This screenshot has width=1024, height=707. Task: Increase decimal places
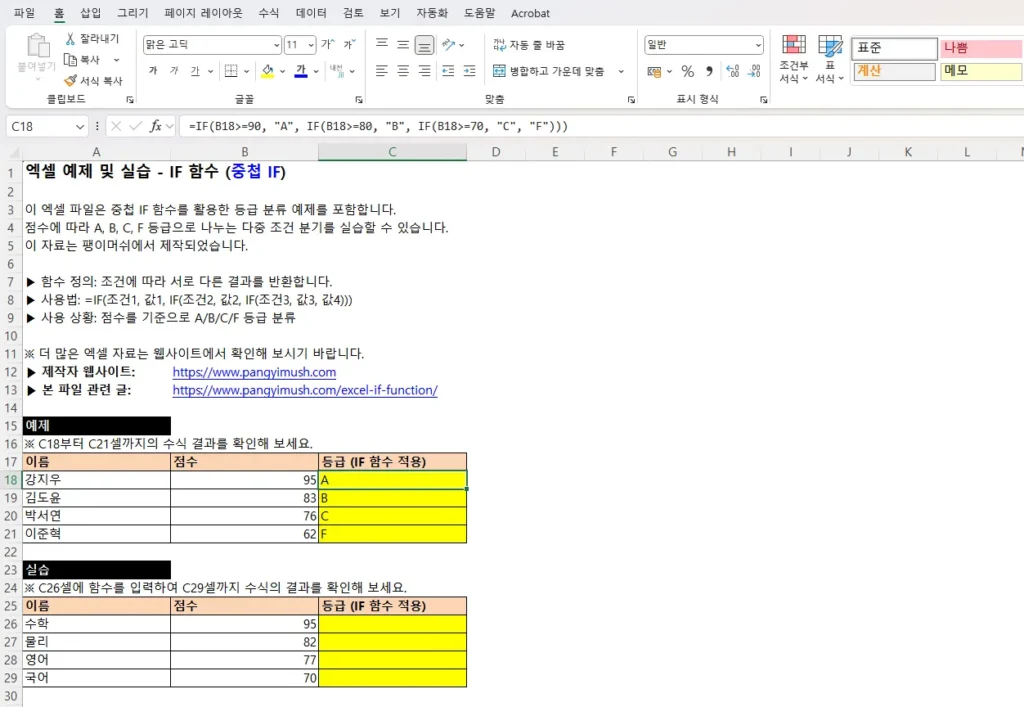(733, 71)
